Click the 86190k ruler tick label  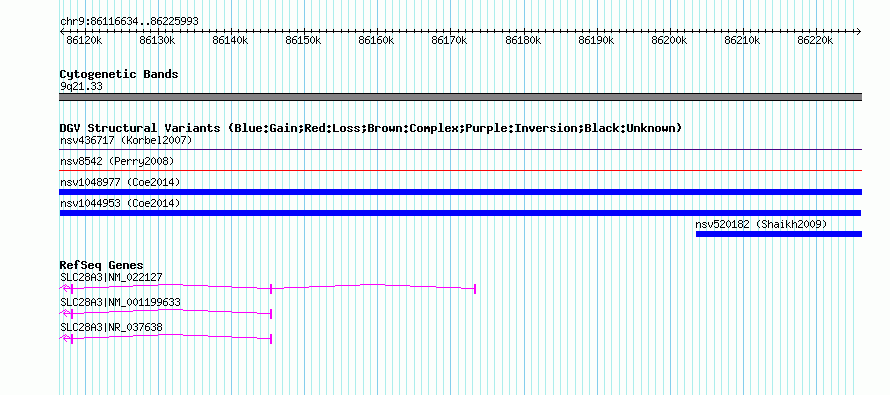597,41
